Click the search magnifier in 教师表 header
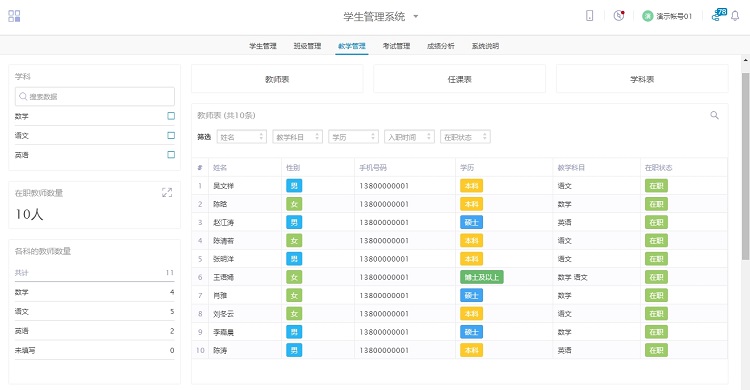Image resolution: width=750 pixels, height=390 pixels. (x=714, y=115)
